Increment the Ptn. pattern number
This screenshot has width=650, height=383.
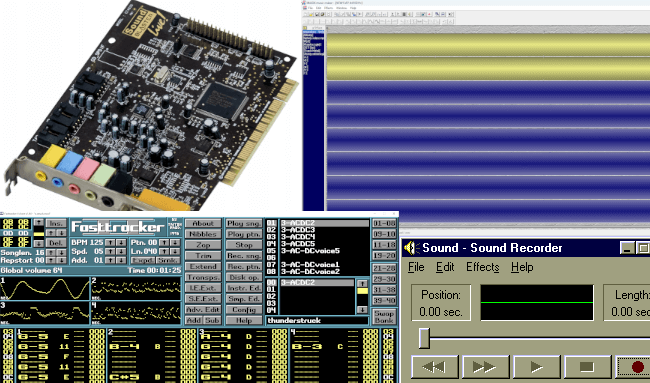pos(165,242)
